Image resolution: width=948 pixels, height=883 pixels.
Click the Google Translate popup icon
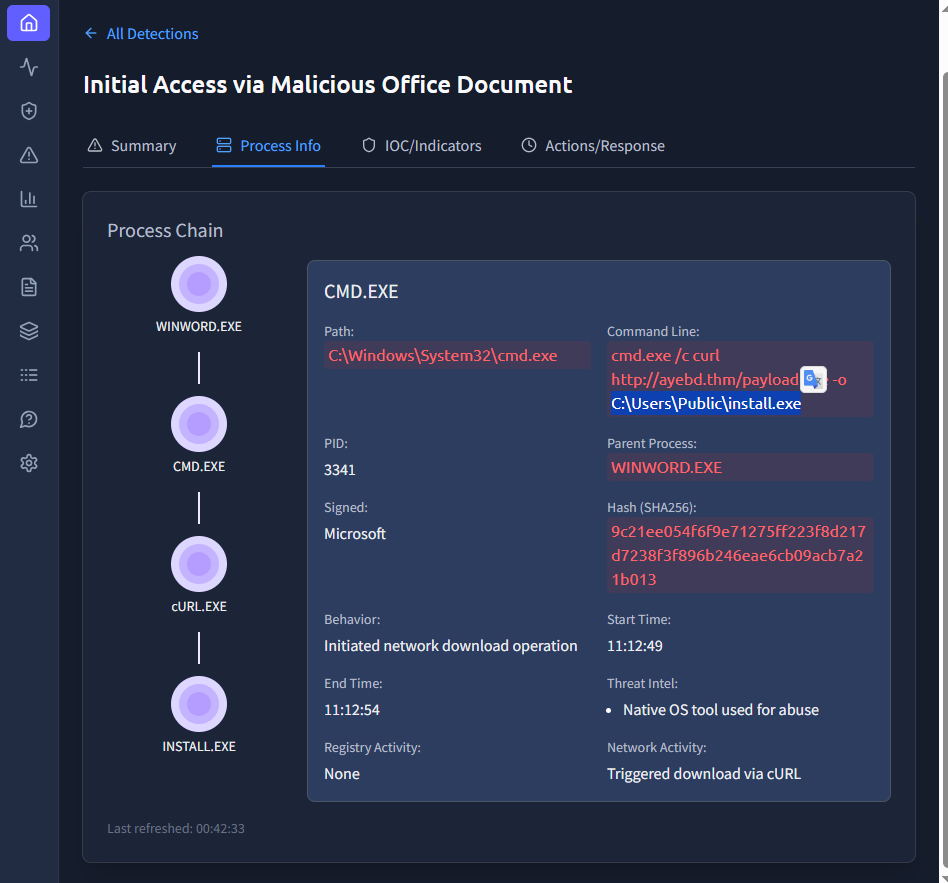[x=813, y=380]
